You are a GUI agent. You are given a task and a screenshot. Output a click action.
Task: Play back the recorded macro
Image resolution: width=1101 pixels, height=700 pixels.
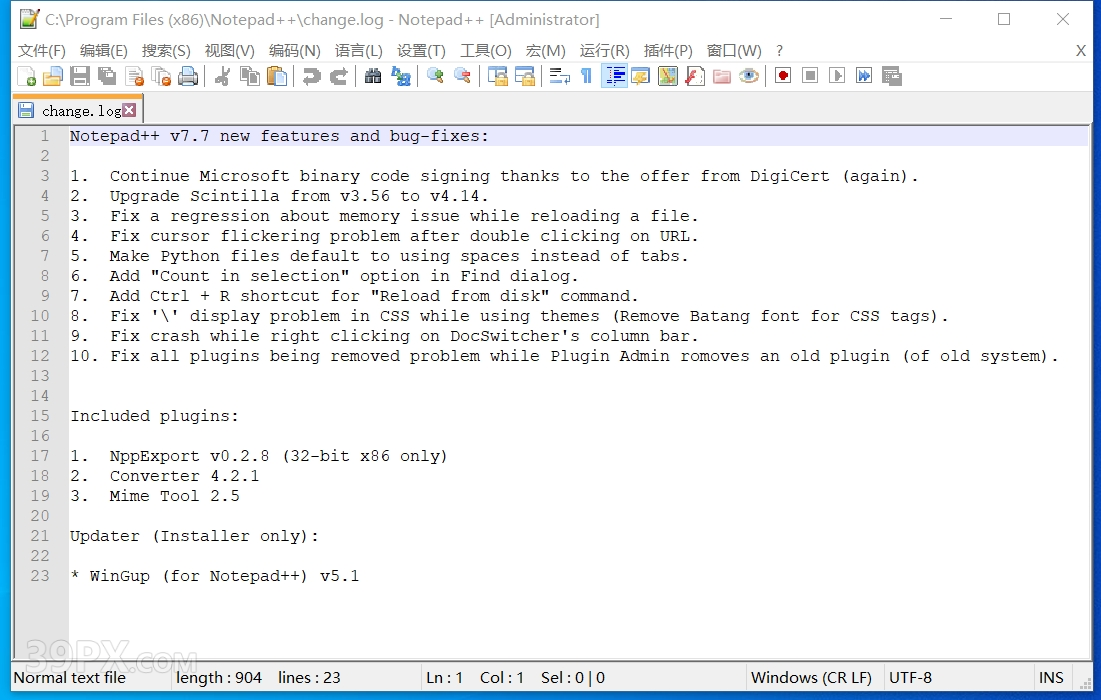(x=837, y=75)
